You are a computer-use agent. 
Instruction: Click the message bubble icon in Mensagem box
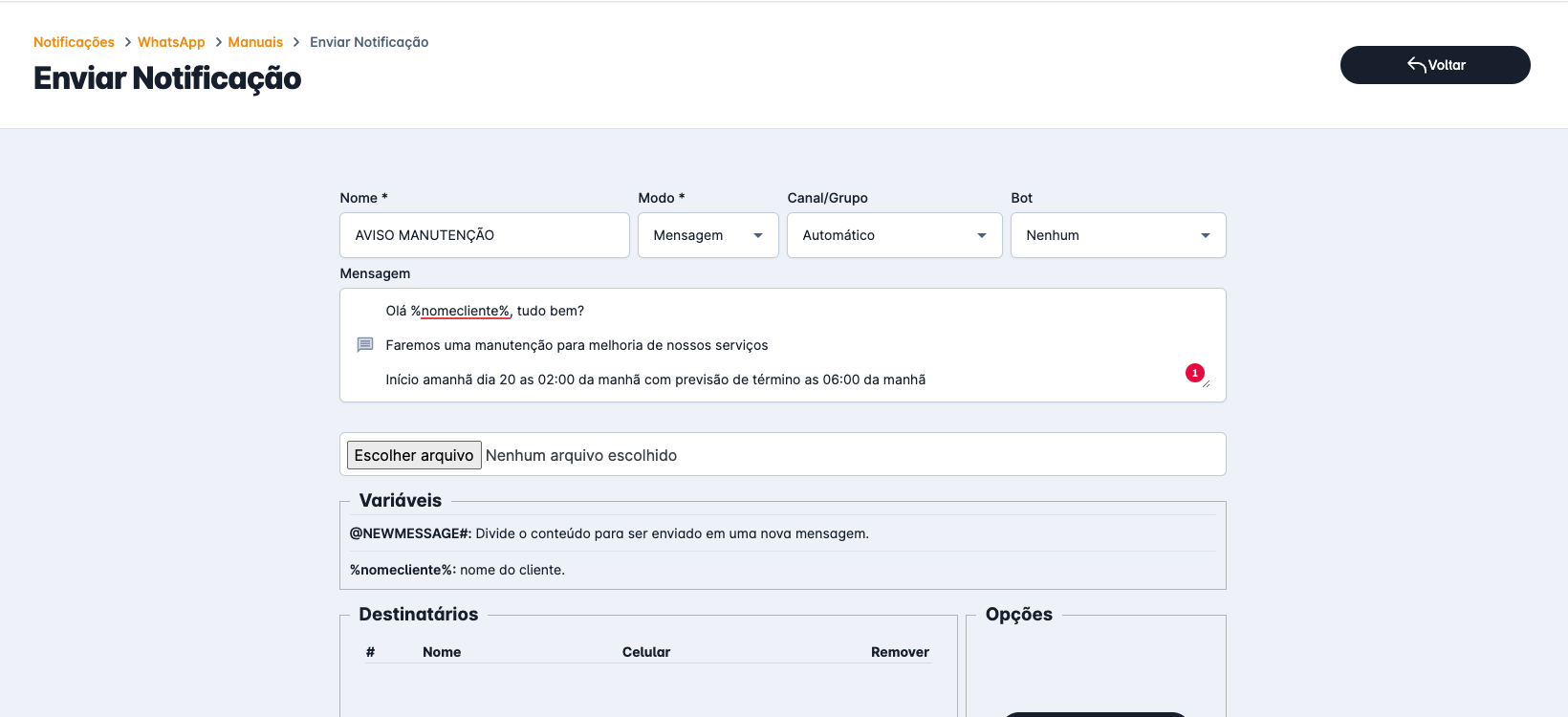tap(365, 345)
